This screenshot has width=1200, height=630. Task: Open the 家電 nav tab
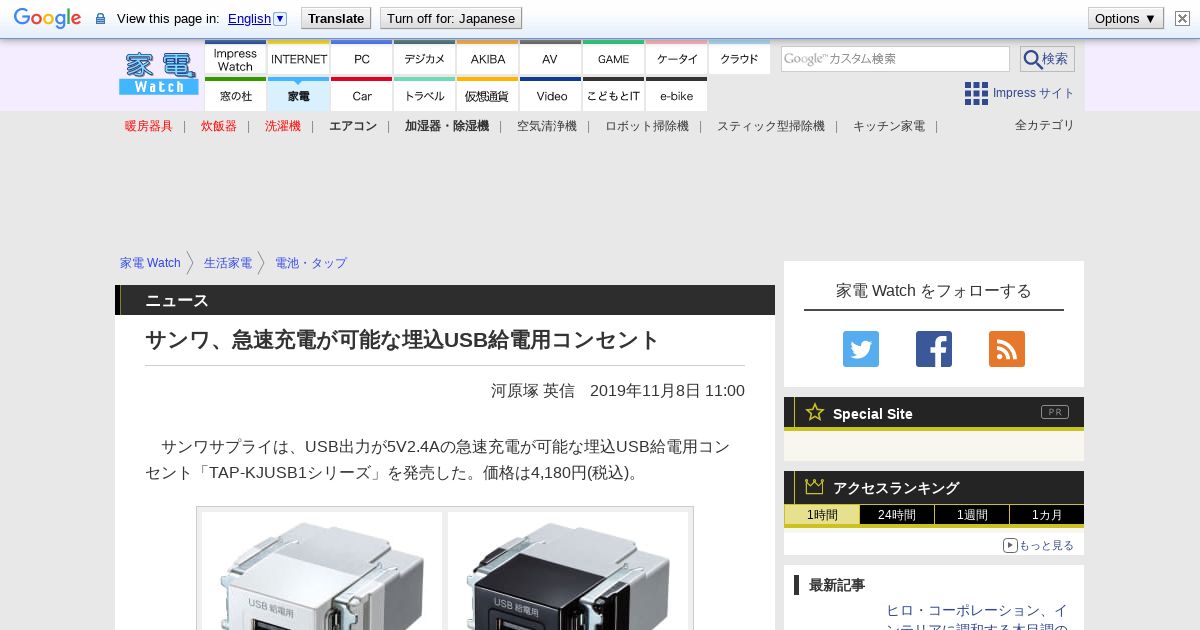pos(299,95)
